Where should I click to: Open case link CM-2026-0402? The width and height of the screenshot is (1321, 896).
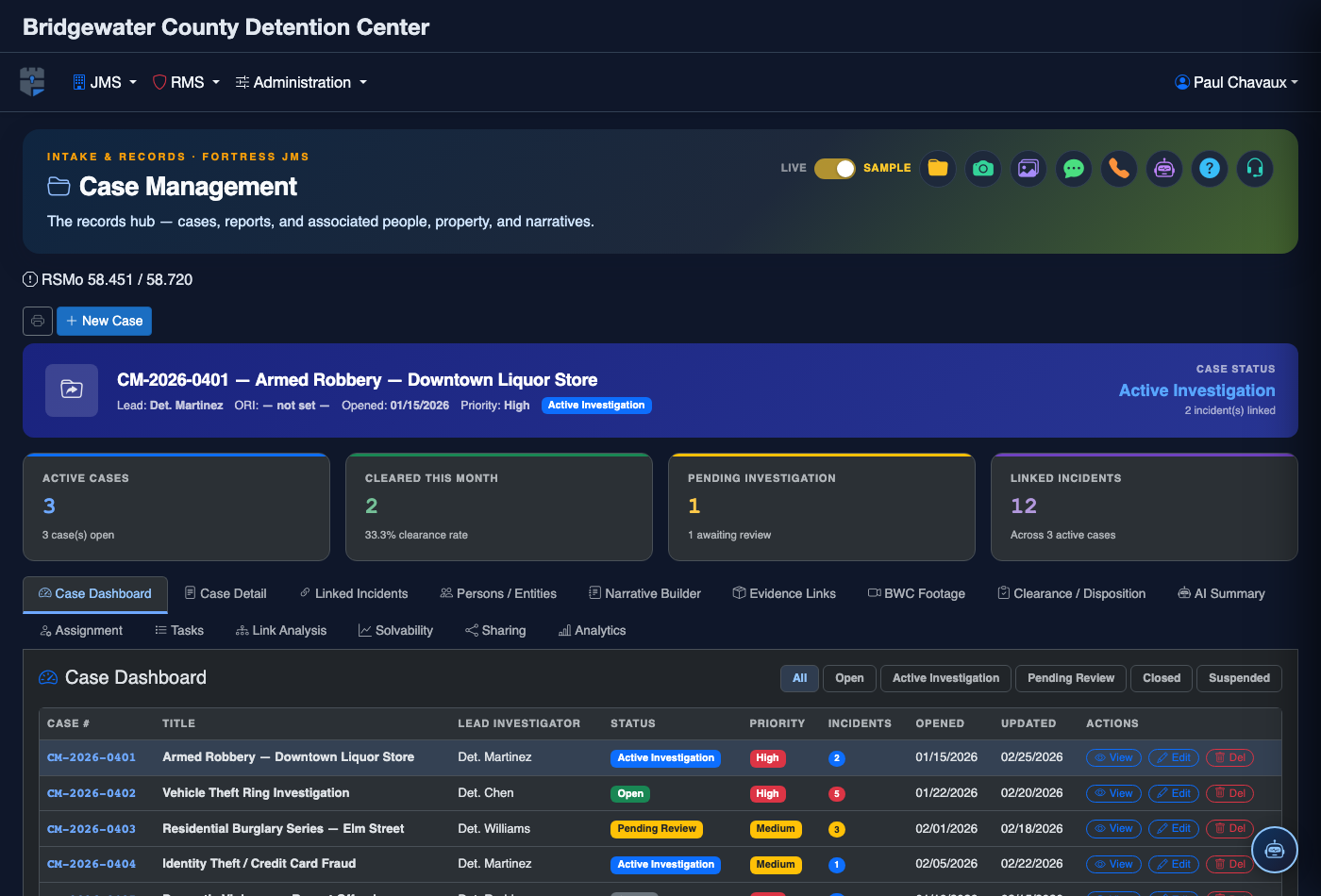point(92,794)
